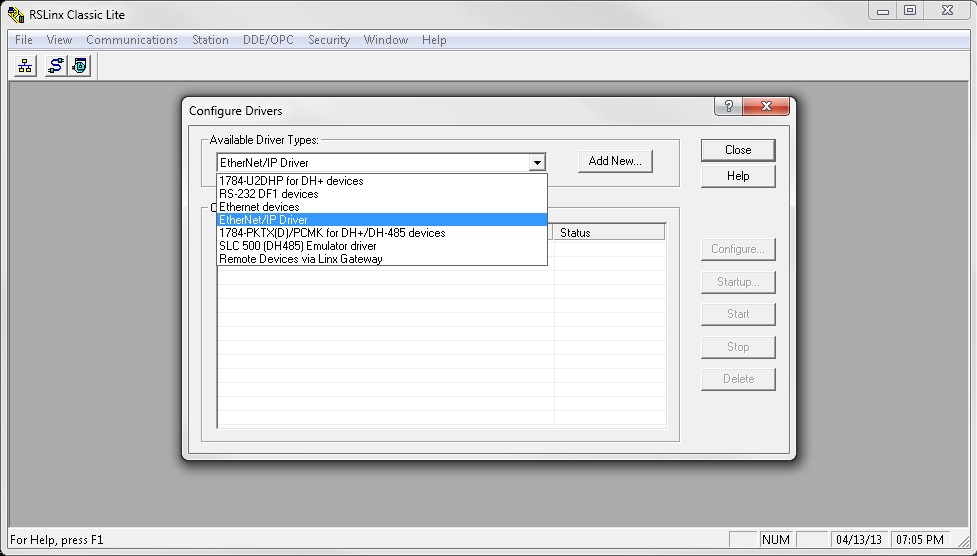This screenshot has height=556, width=977.
Task: Click the Delete button
Action: [x=738, y=379]
